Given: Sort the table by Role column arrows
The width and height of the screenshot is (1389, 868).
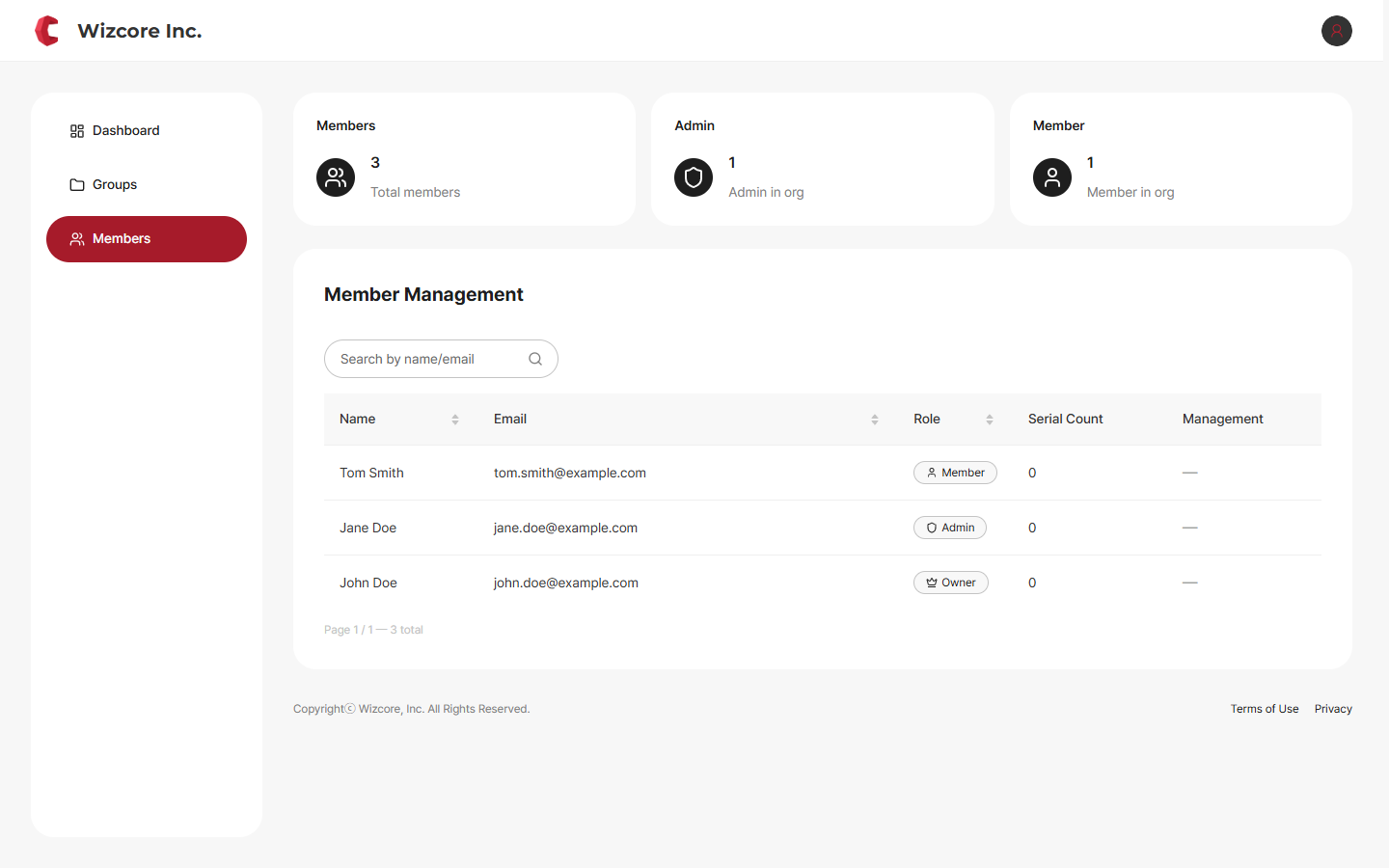Looking at the screenshot, I should pyautogui.click(x=990, y=420).
